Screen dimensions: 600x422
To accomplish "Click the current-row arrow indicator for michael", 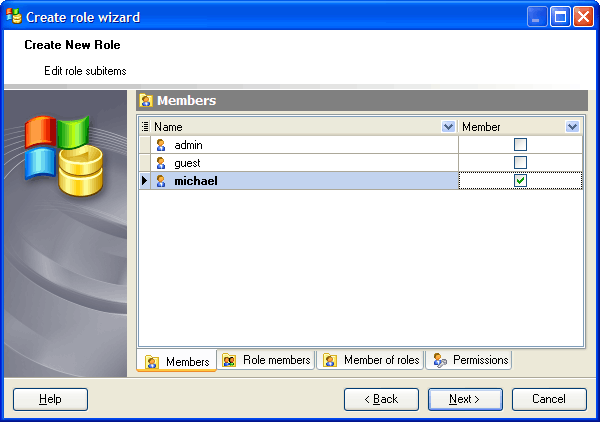I will pyautogui.click(x=144, y=180).
